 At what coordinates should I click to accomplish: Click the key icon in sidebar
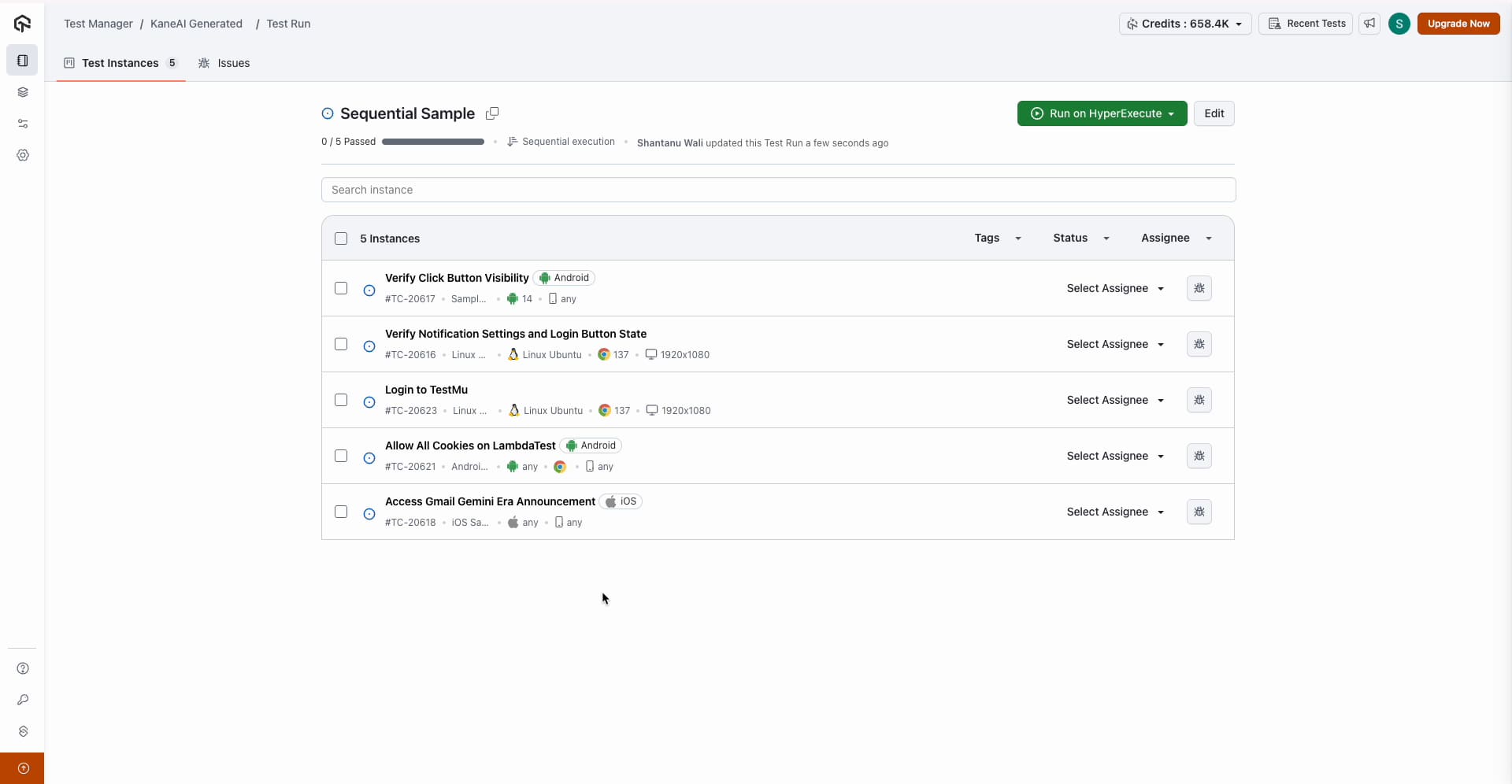(x=23, y=700)
